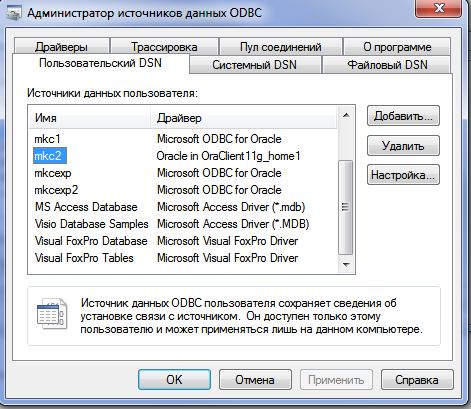Image resolution: width=471 pixels, height=409 pixels.
Task: Open the Файловый DSN tab
Action: [387, 64]
